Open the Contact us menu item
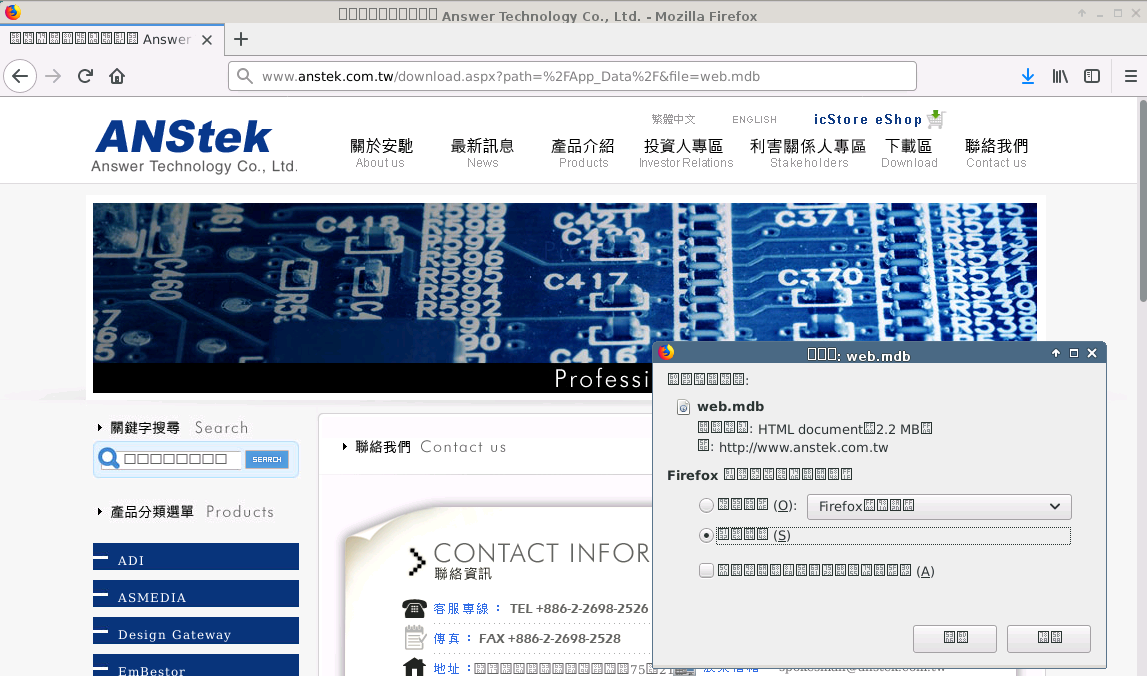The width and height of the screenshot is (1147, 676). pyautogui.click(x=996, y=154)
